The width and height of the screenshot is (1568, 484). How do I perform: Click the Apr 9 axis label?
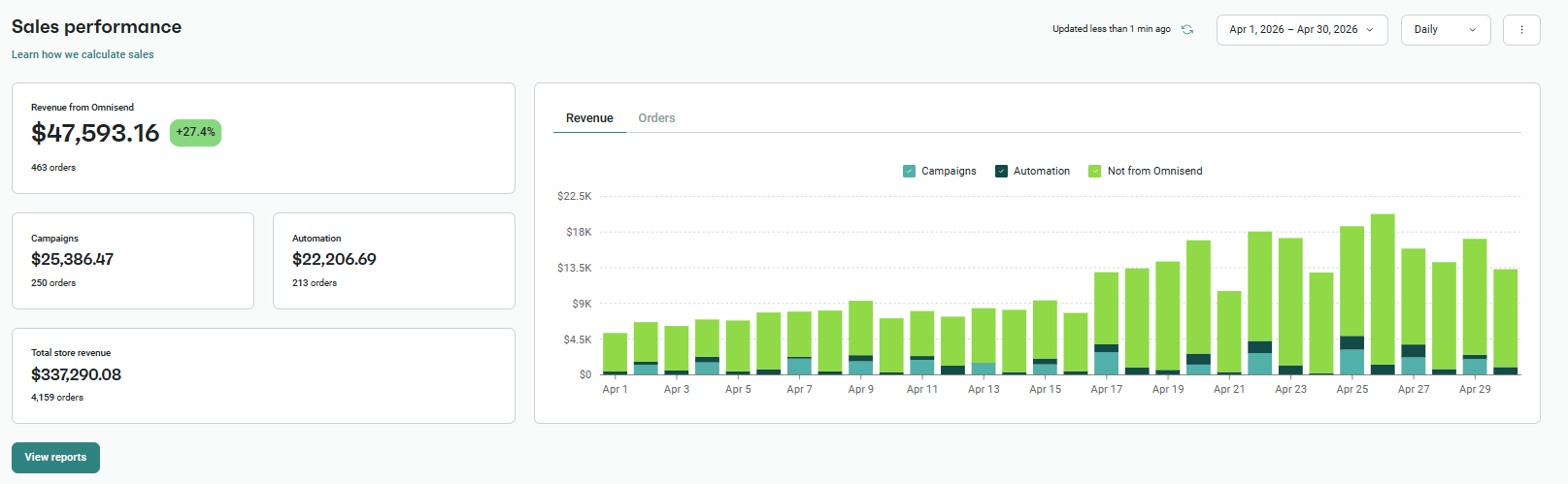coord(860,390)
